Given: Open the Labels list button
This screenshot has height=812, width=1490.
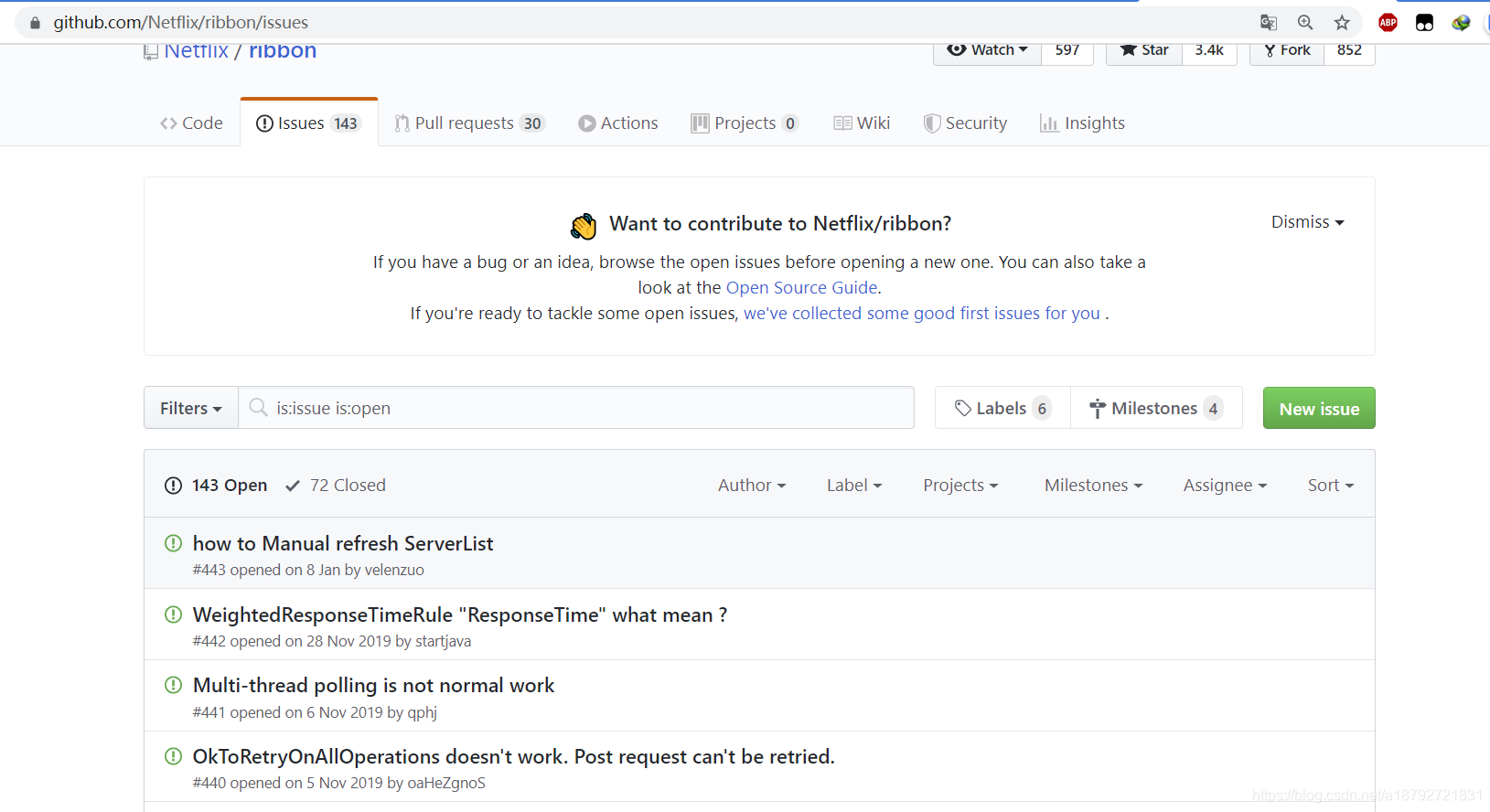Looking at the screenshot, I should click(1002, 408).
